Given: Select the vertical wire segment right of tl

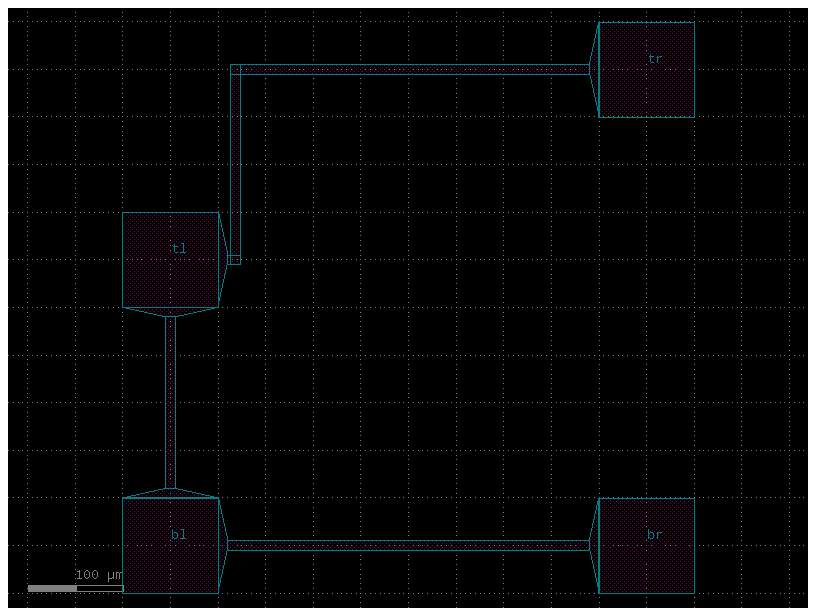Looking at the screenshot, I should pos(235,160).
